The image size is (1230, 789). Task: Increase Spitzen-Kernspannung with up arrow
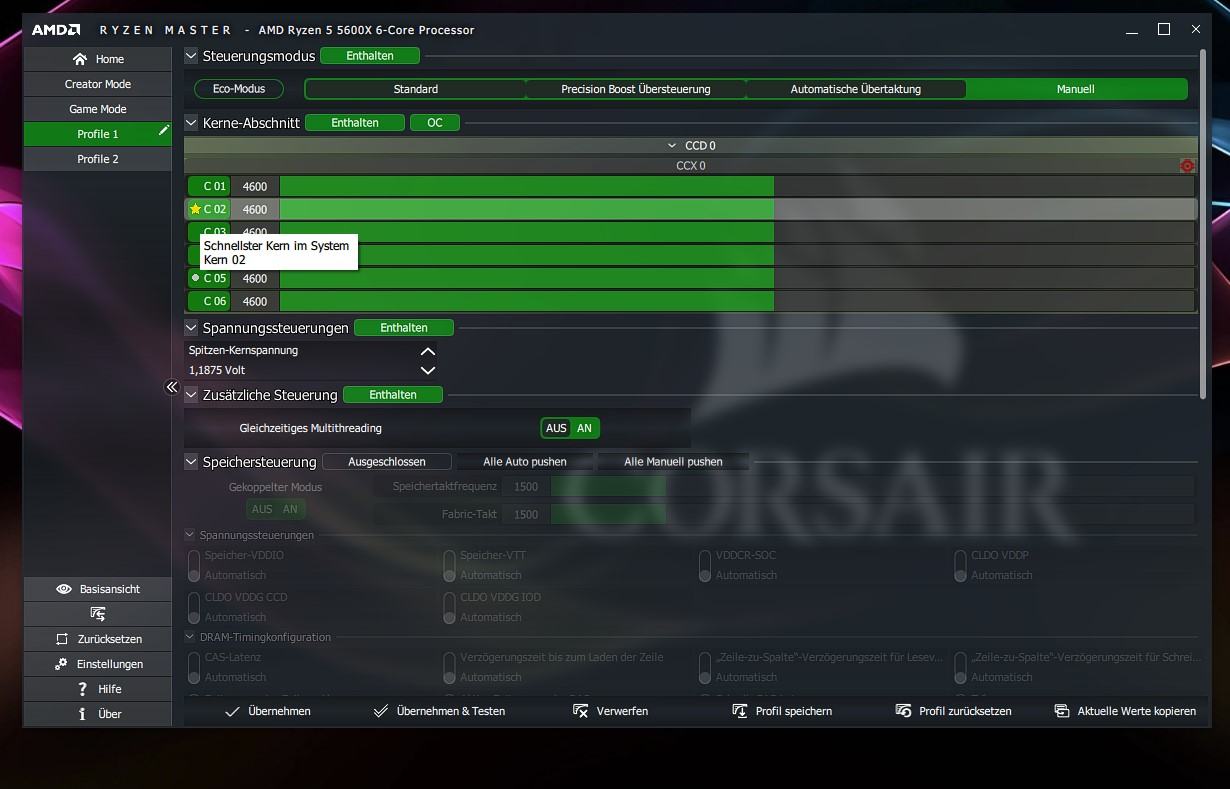tap(428, 351)
